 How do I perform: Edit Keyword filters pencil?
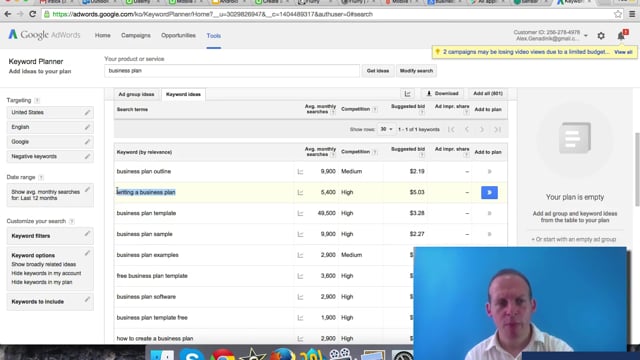click(x=87, y=234)
